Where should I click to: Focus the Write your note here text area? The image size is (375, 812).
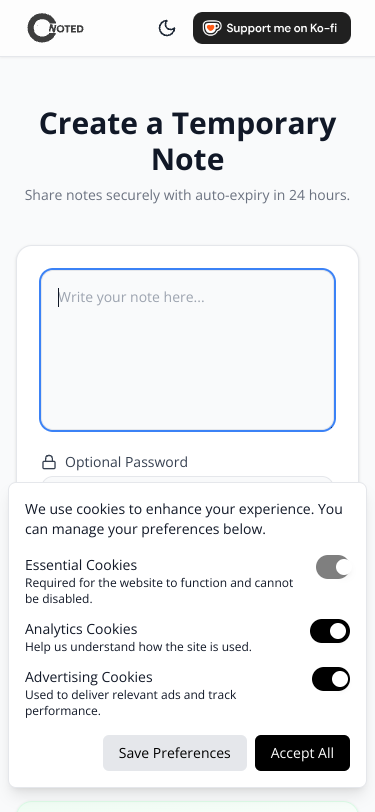pos(188,350)
